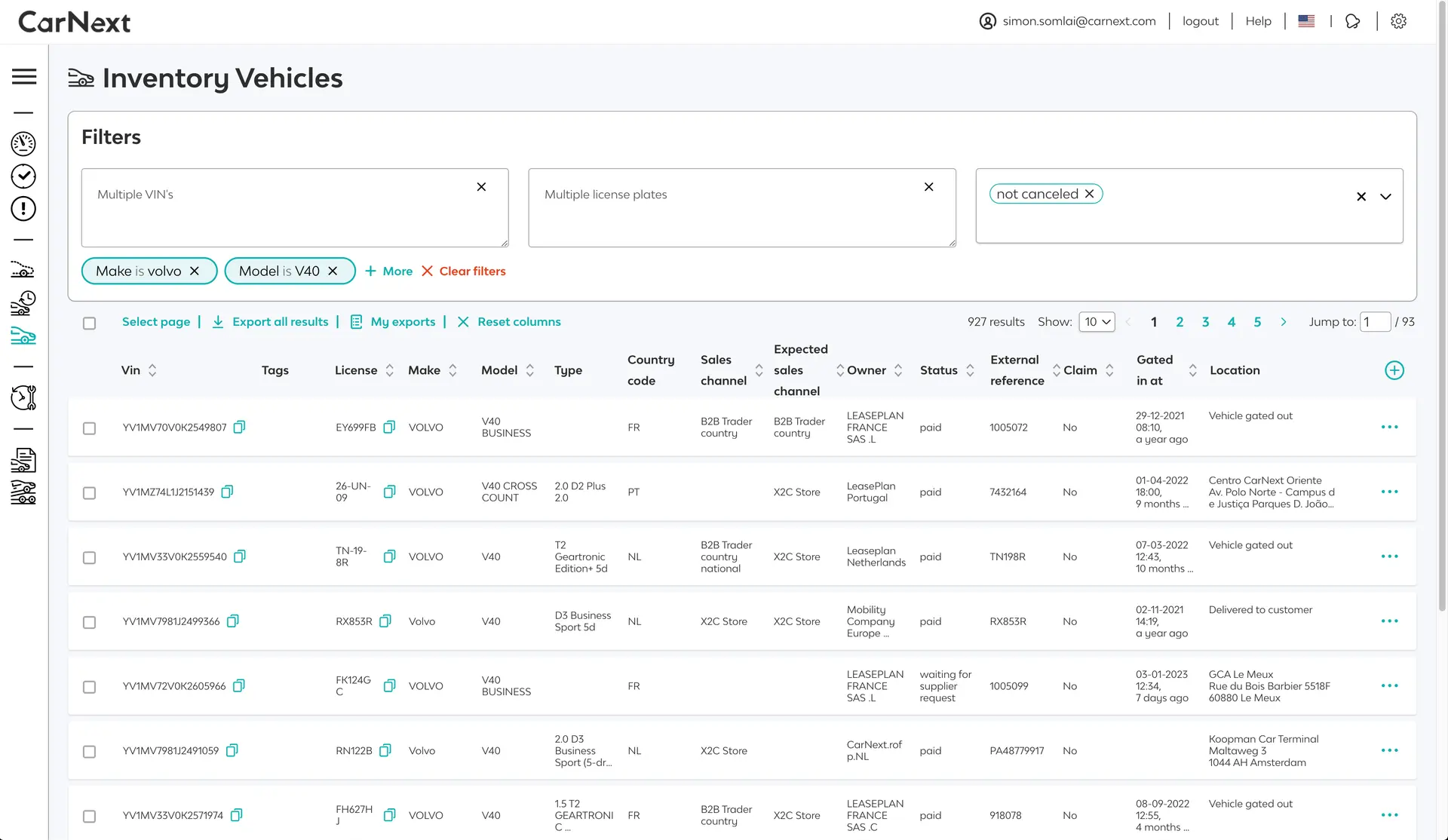Check the row for VIN YV1MV70V0K2549807
The image size is (1448, 840).
(89, 428)
